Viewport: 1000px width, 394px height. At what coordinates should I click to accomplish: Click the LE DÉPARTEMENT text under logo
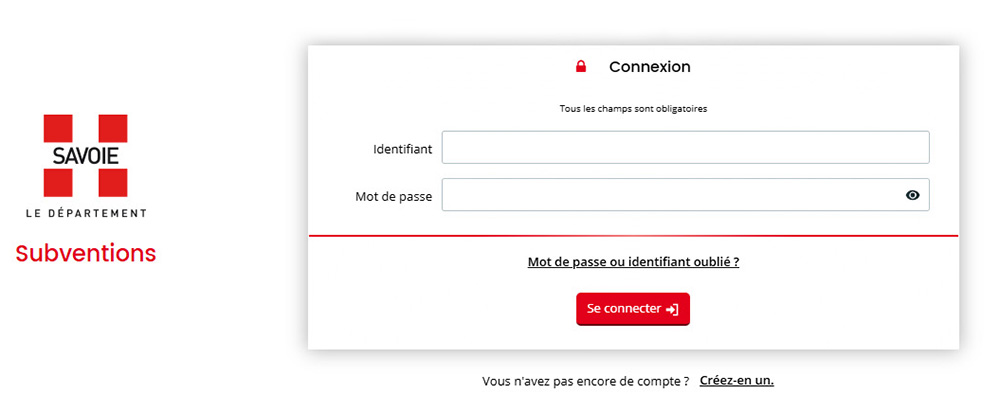pyautogui.click(x=86, y=213)
